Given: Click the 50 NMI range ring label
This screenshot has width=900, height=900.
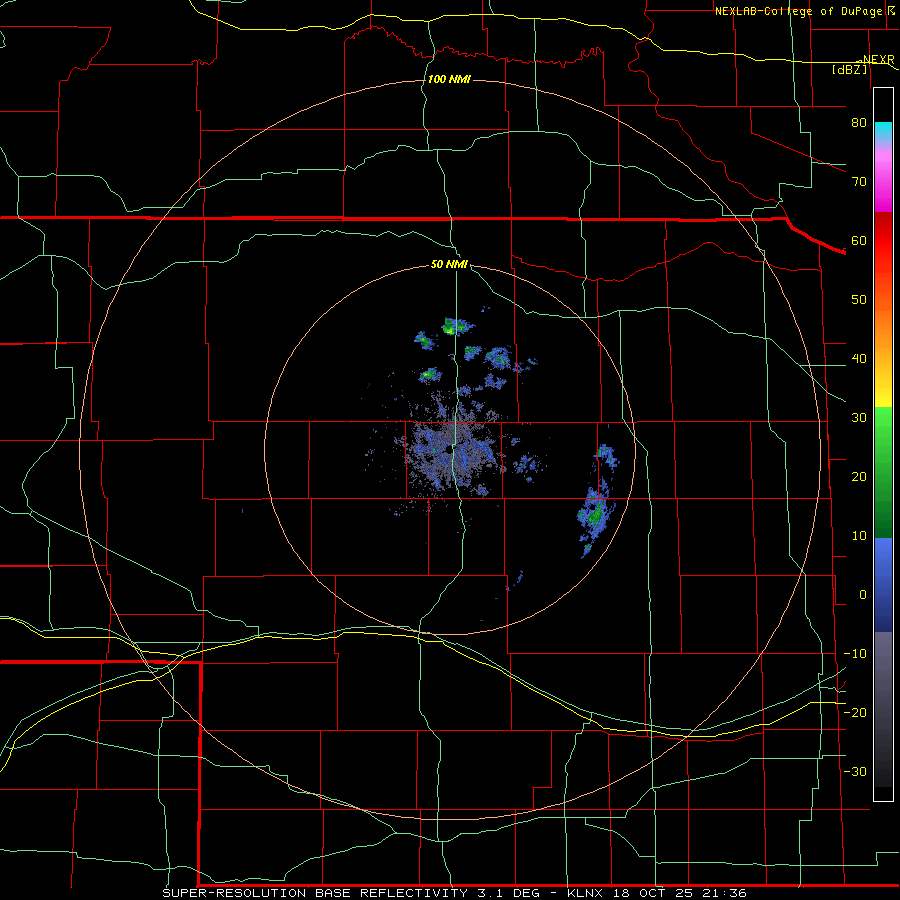Looking at the screenshot, I should (x=449, y=264).
